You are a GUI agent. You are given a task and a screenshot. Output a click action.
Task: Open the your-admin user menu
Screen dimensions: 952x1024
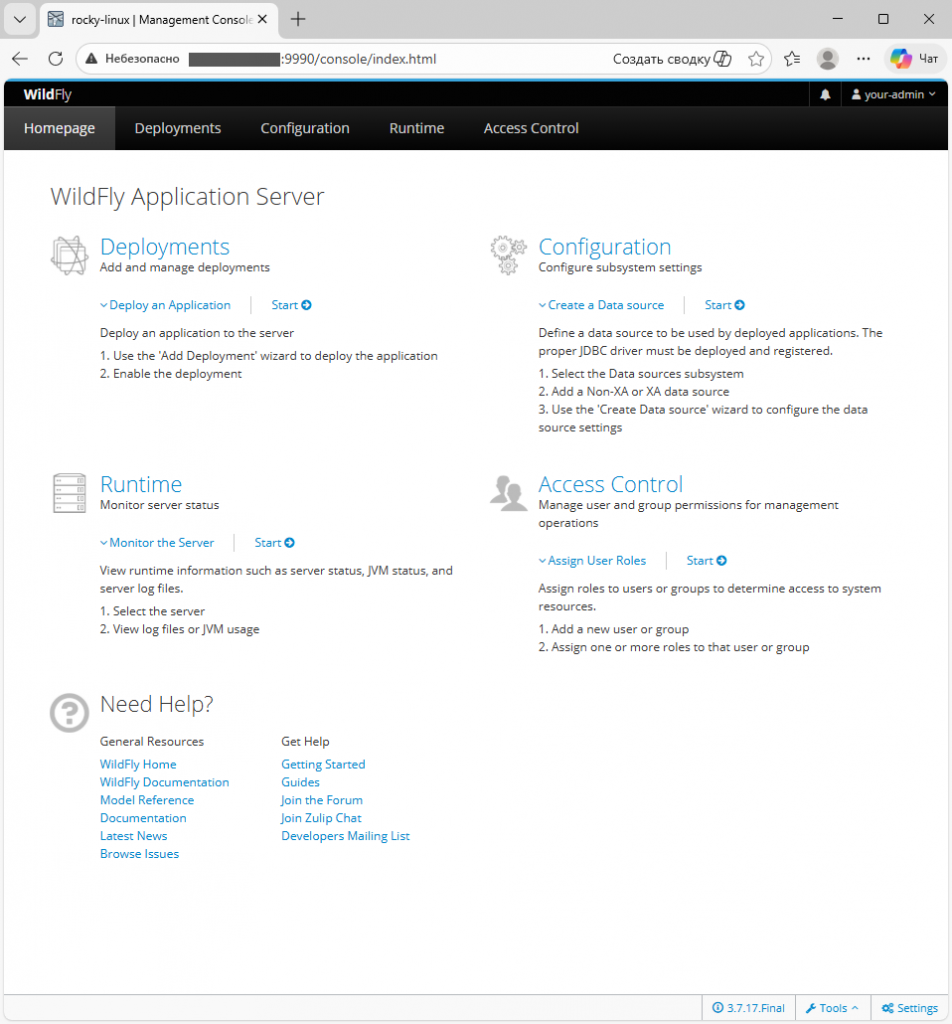click(x=893, y=94)
